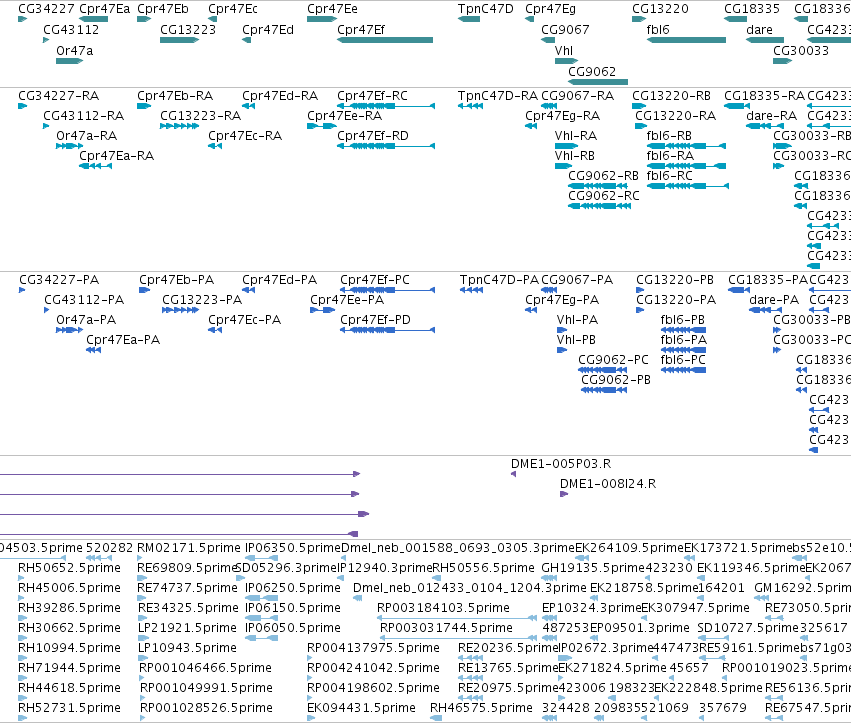The image size is (851, 723).
Task: Click the CG9062 gene bar
Action: tap(598, 82)
